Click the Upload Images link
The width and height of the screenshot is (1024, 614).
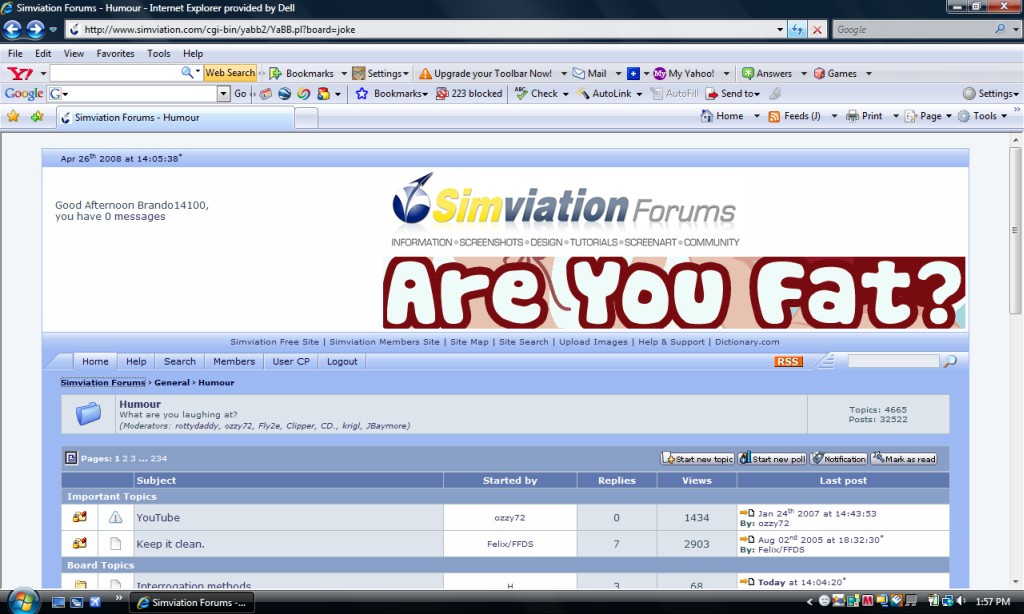click(593, 342)
